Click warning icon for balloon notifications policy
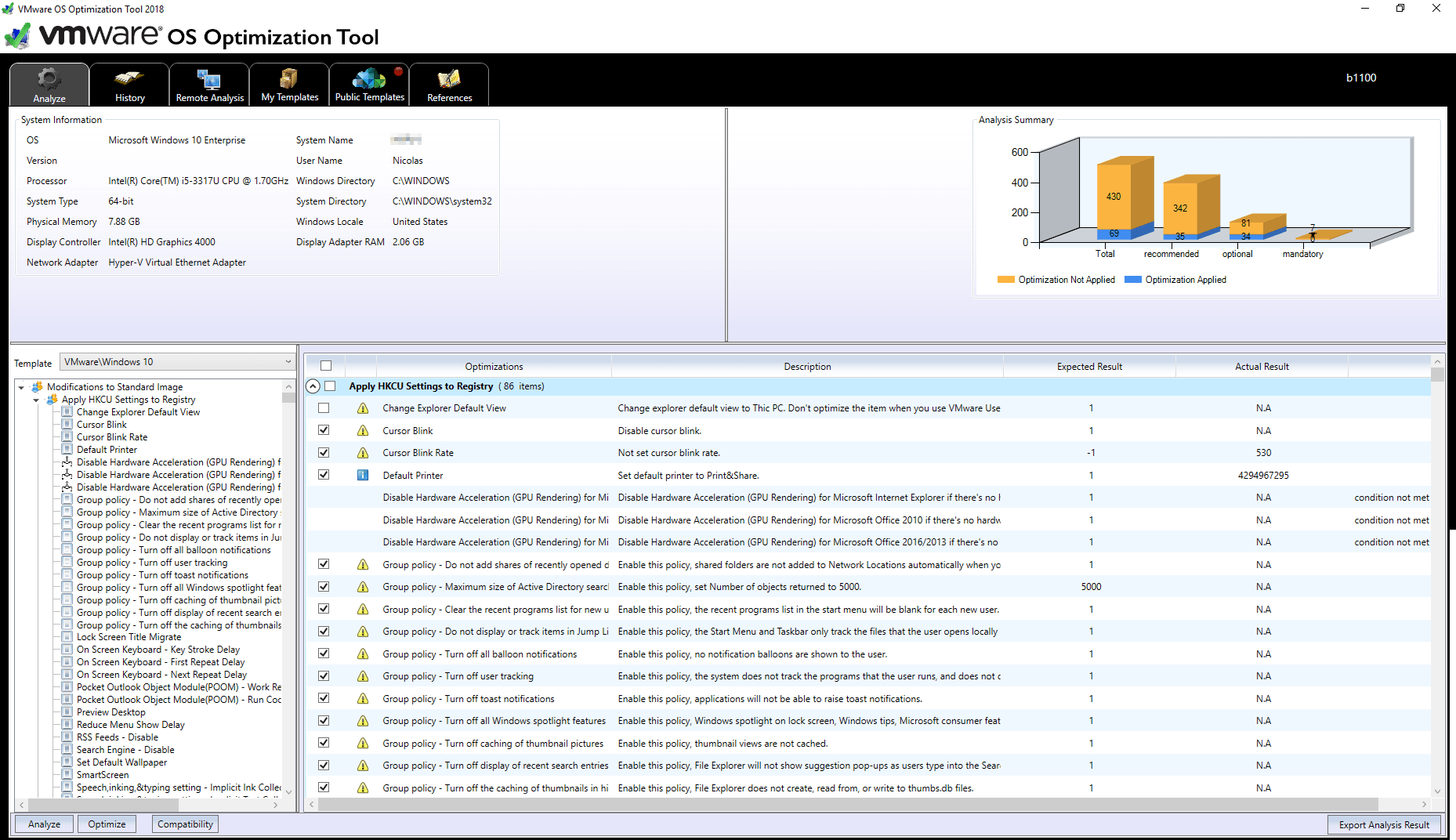 (x=363, y=654)
